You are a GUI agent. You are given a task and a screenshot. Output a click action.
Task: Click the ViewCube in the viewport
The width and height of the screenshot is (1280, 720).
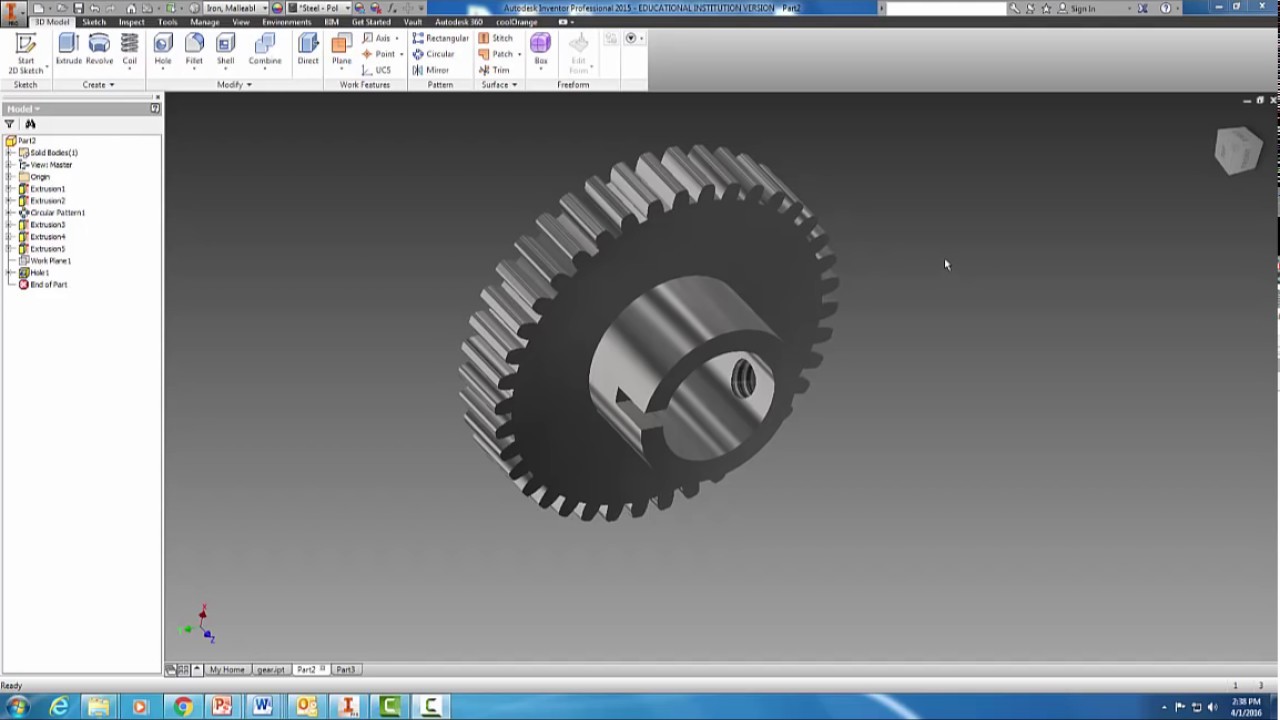coord(1238,151)
